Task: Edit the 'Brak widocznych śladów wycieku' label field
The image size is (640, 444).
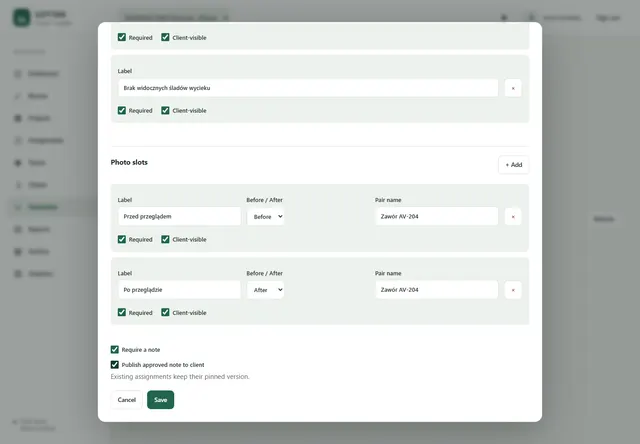Action: tap(308, 88)
